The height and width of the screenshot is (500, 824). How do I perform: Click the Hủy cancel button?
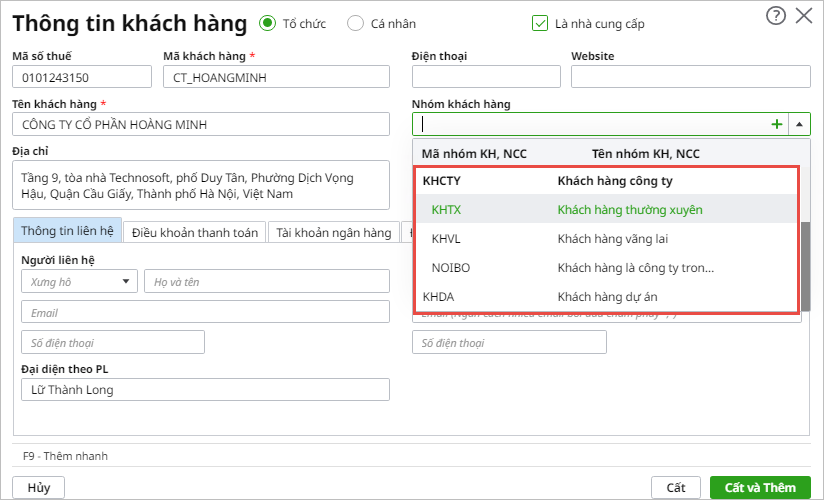coord(39,487)
